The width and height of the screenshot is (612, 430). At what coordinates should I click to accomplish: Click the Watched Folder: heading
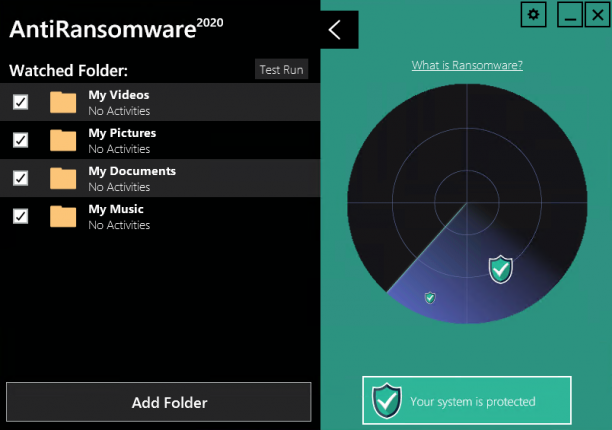[x=68, y=71]
